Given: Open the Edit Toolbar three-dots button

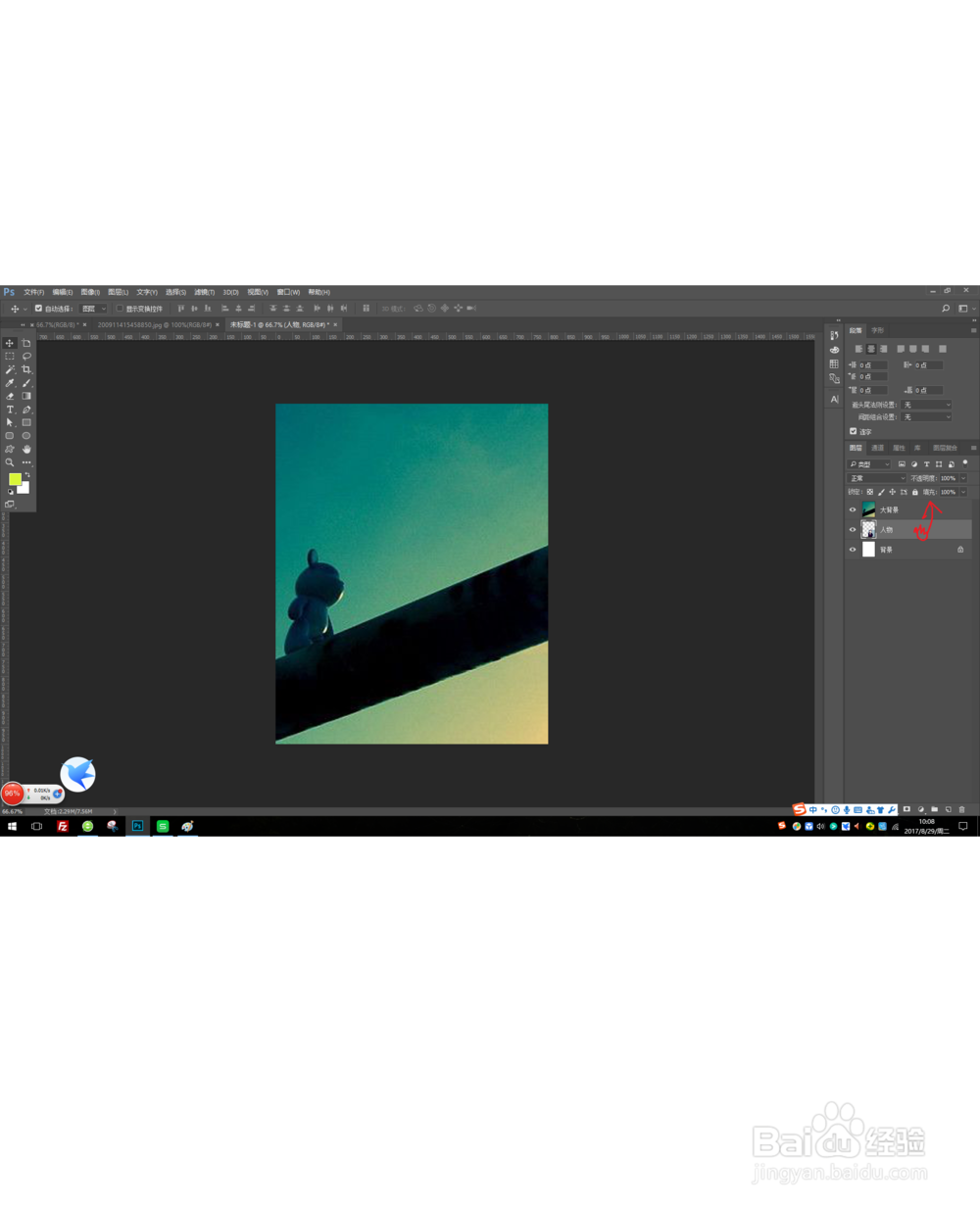Looking at the screenshot, I should 26,462.
